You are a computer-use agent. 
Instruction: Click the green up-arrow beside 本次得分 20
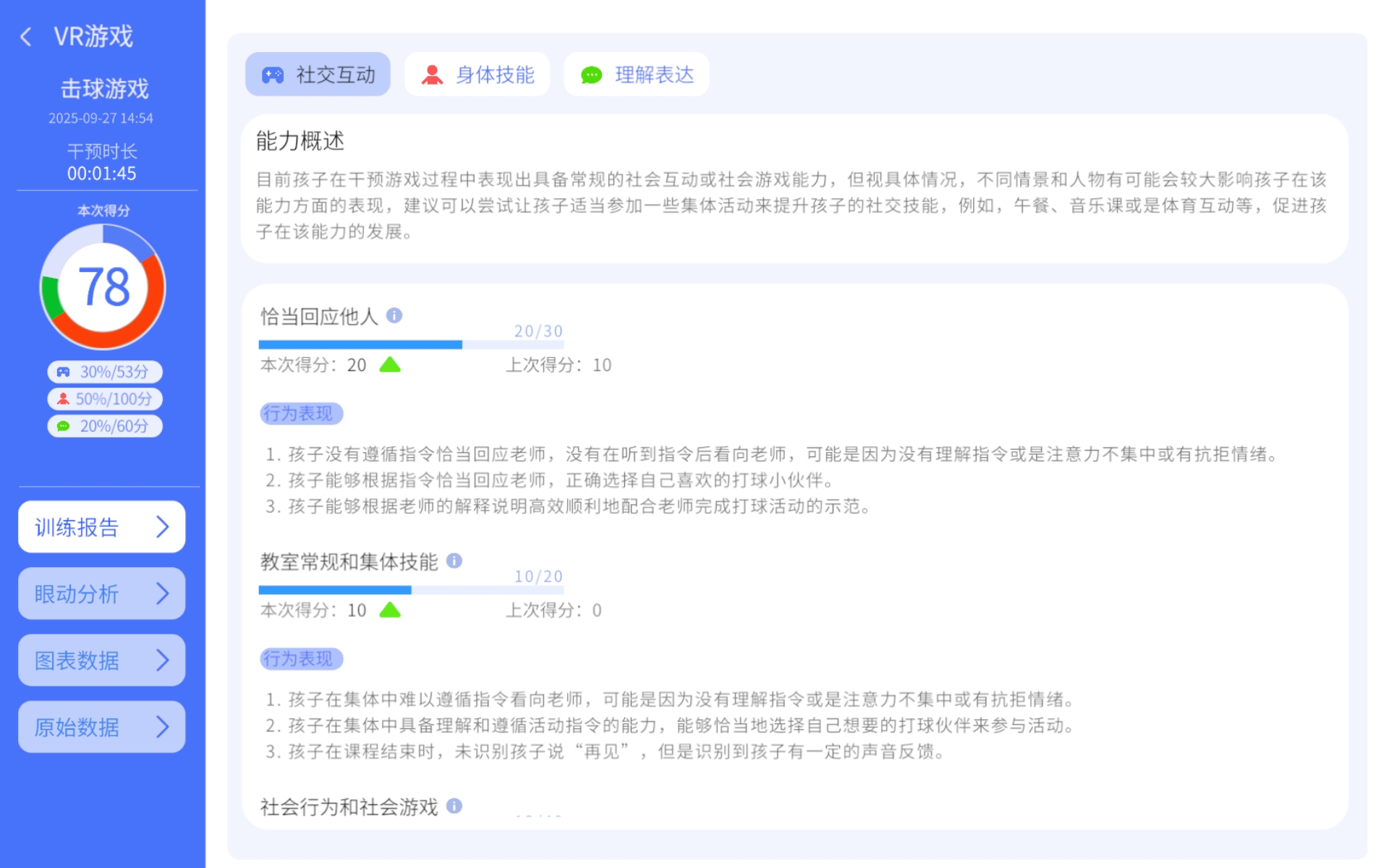tap(390, 365)
